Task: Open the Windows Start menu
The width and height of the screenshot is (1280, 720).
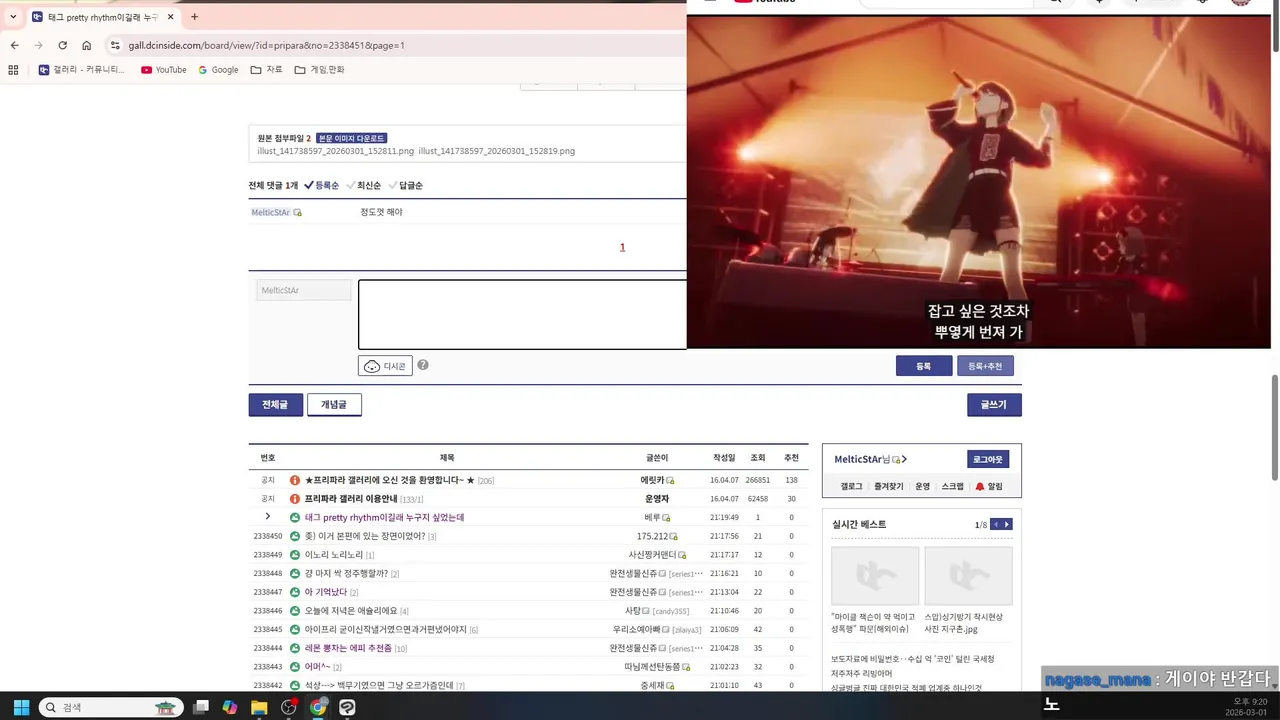Action: [x=20, y=707]
